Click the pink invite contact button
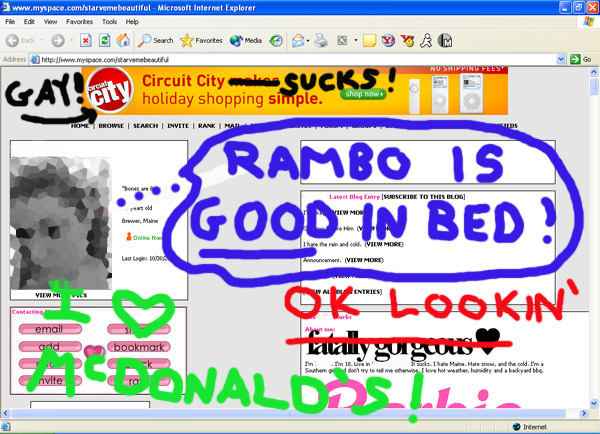 50,381
